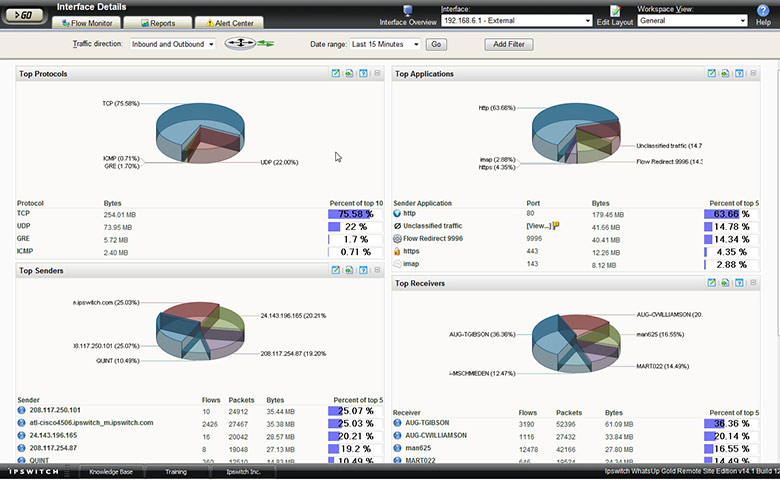Open Help from the top-right icon
This screenshot has width=780, height=480.
coord(763,10)
